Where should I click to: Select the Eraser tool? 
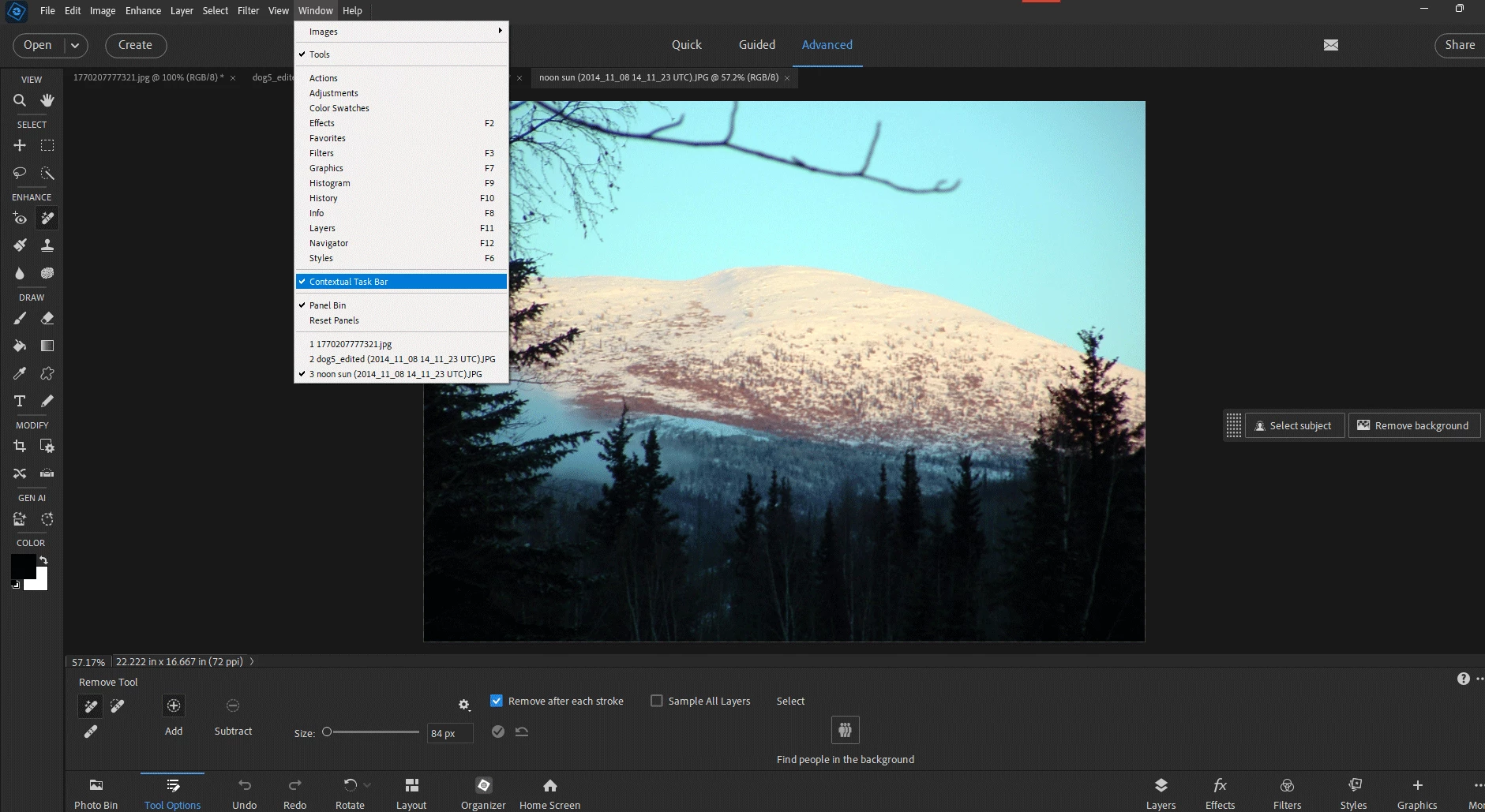click(47, 318)
